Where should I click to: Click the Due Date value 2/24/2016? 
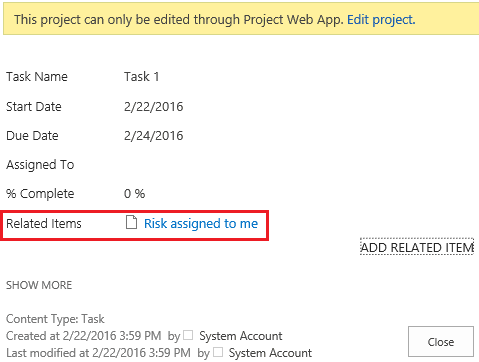154,136
